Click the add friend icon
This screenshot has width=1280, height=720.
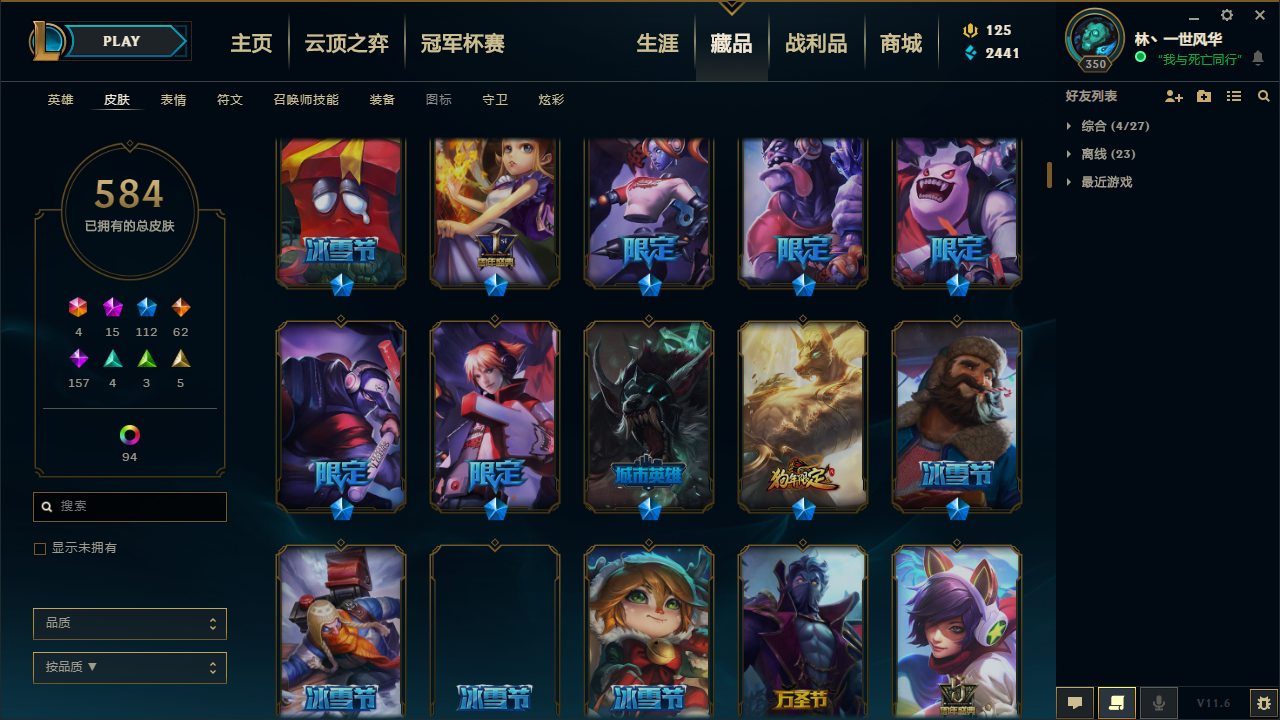tap(1174, 96)
